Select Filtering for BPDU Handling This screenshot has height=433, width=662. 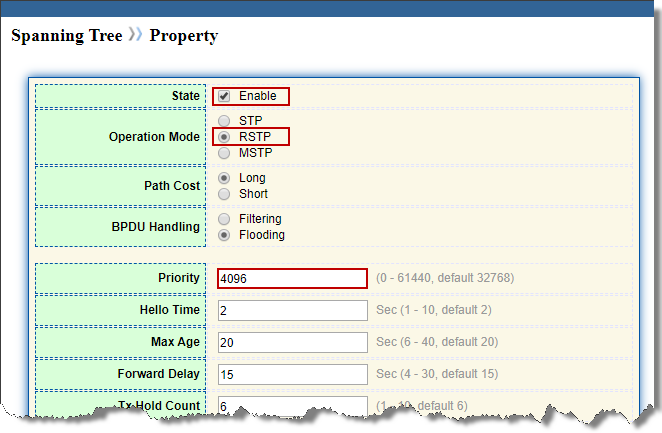tap(224, 219)
